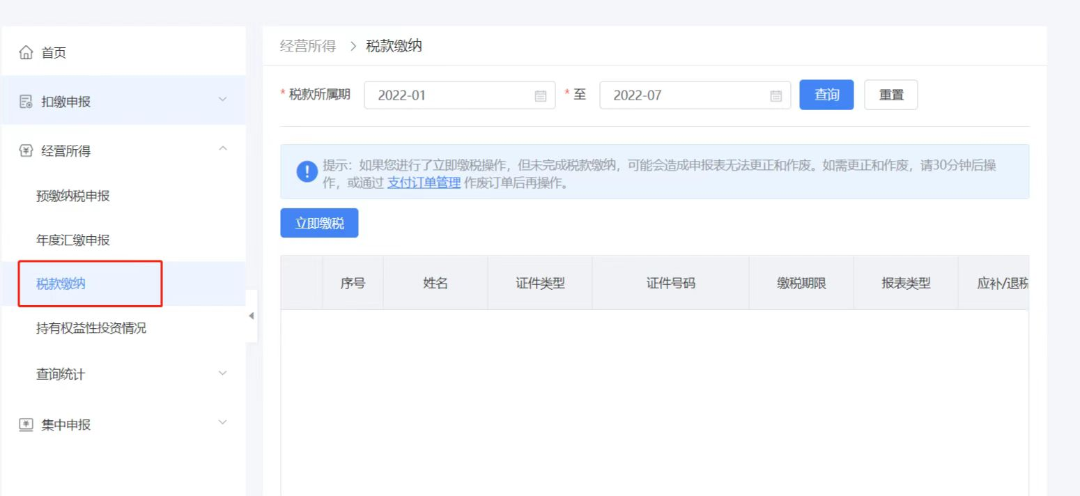The width and height of the screenshot is (1080, 496).
Task: Click the 经营所得 yen icon in sidebar
Action: click(x=26, y=151)
